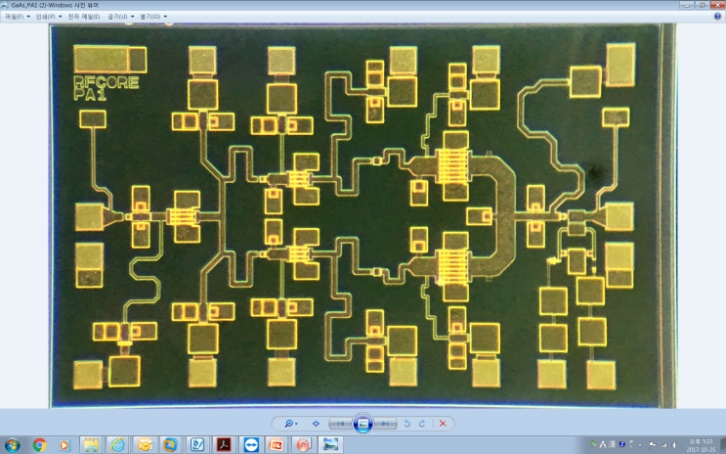The height and width of the screenshot is (454, 726).
Task: Open the File (파일) menu
Action: (17, 16)
